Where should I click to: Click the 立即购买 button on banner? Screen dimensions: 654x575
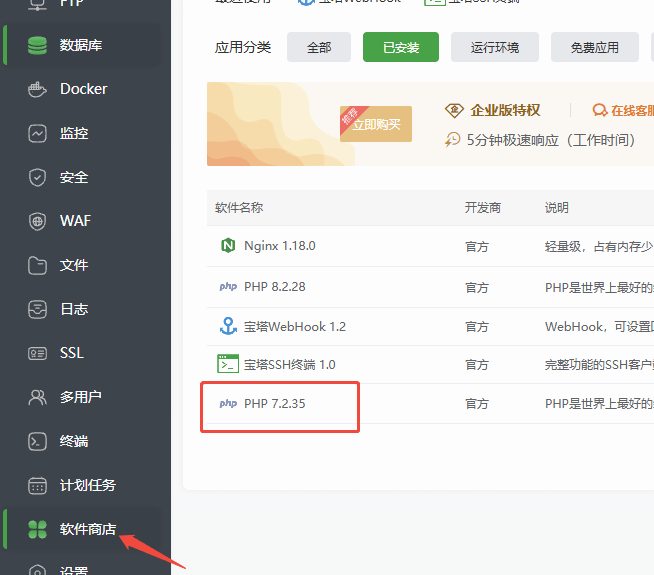(x=376, y=124)
